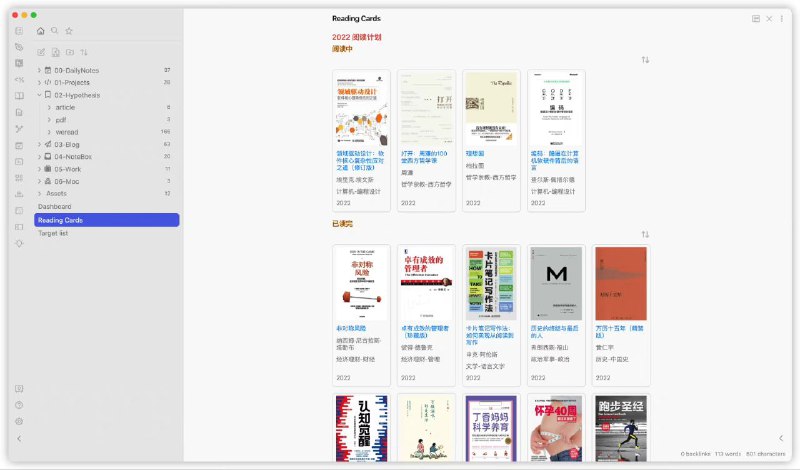Click the 怀孕40周 book cover

[x=556, y=428]
